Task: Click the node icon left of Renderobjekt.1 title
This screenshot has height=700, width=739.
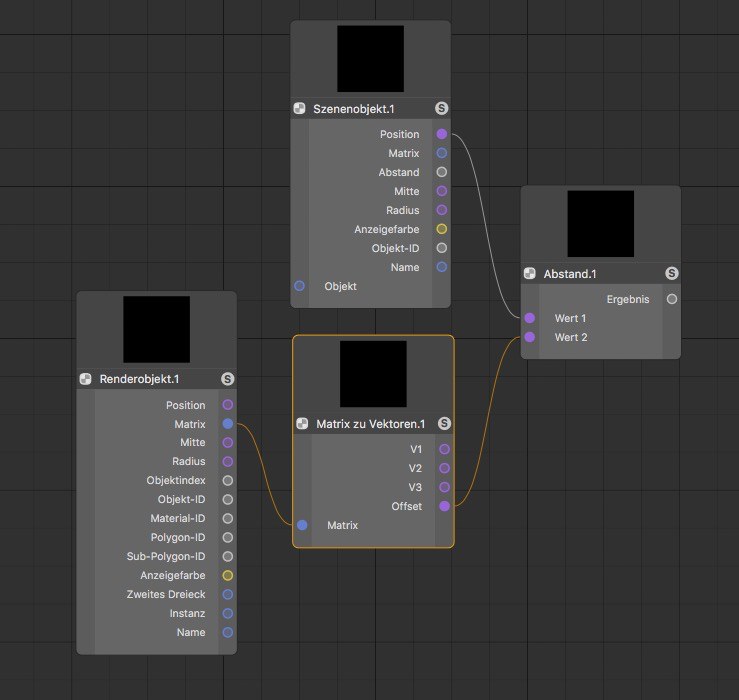Action: pos(85,379)
